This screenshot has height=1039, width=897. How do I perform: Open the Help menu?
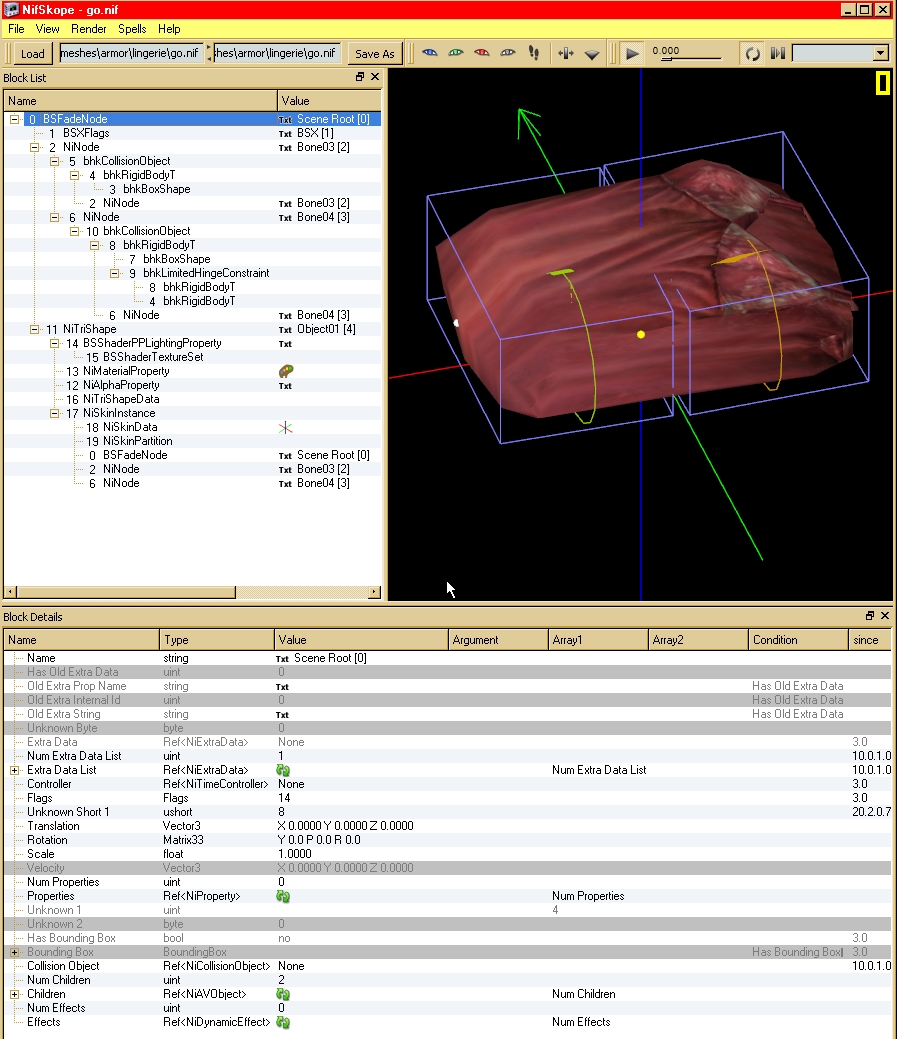(169, 28)
